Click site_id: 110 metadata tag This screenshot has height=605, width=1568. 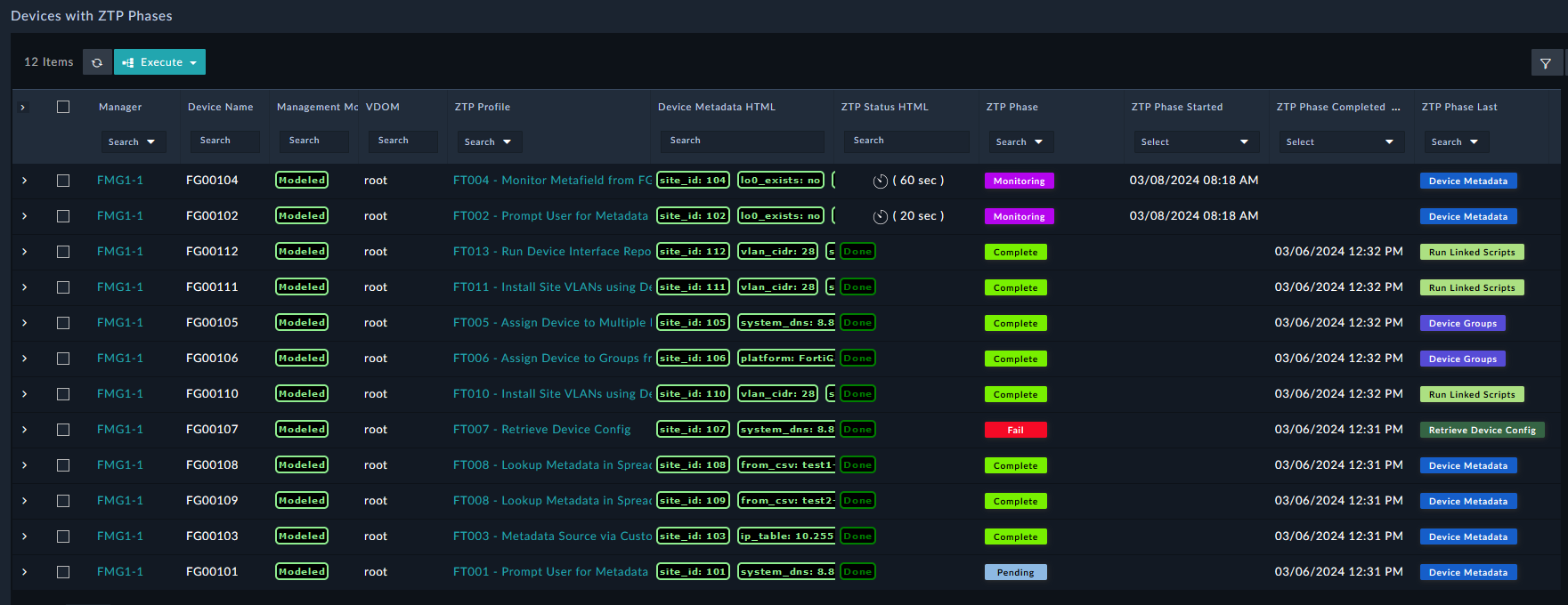[x=693, y=393]
